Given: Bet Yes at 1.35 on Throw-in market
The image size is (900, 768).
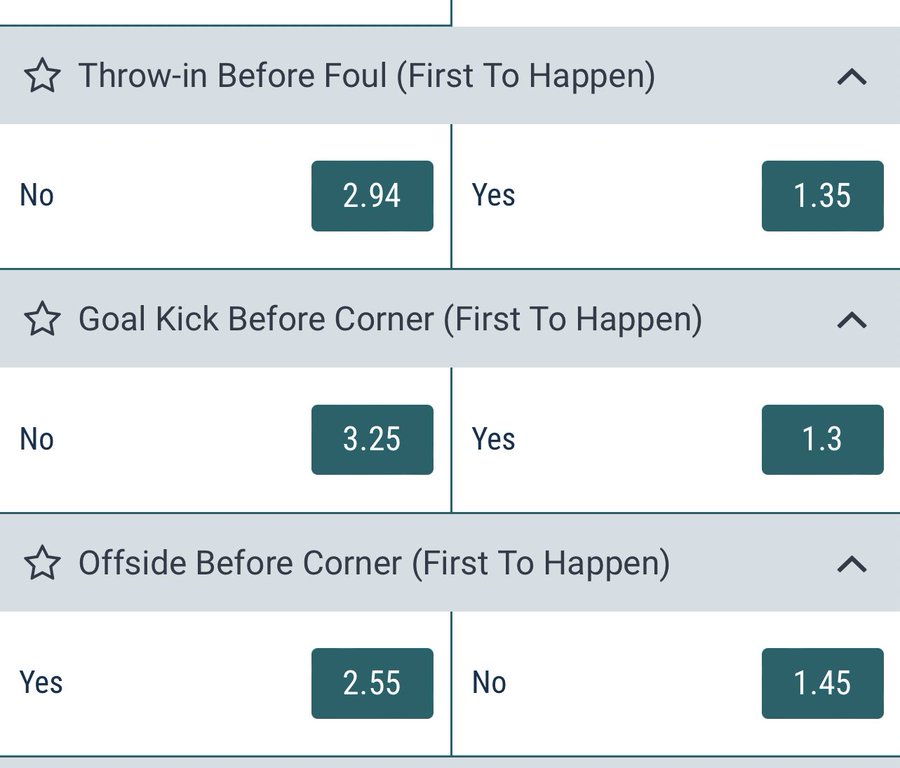Looking at the screenshot, I should pos(822,196).
